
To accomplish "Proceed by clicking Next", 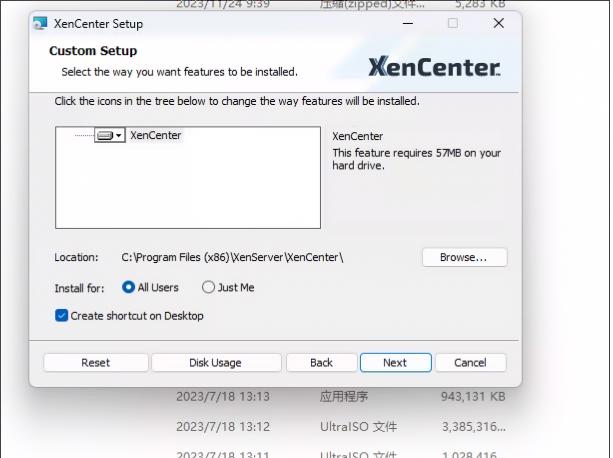I will tap(395, 363).
